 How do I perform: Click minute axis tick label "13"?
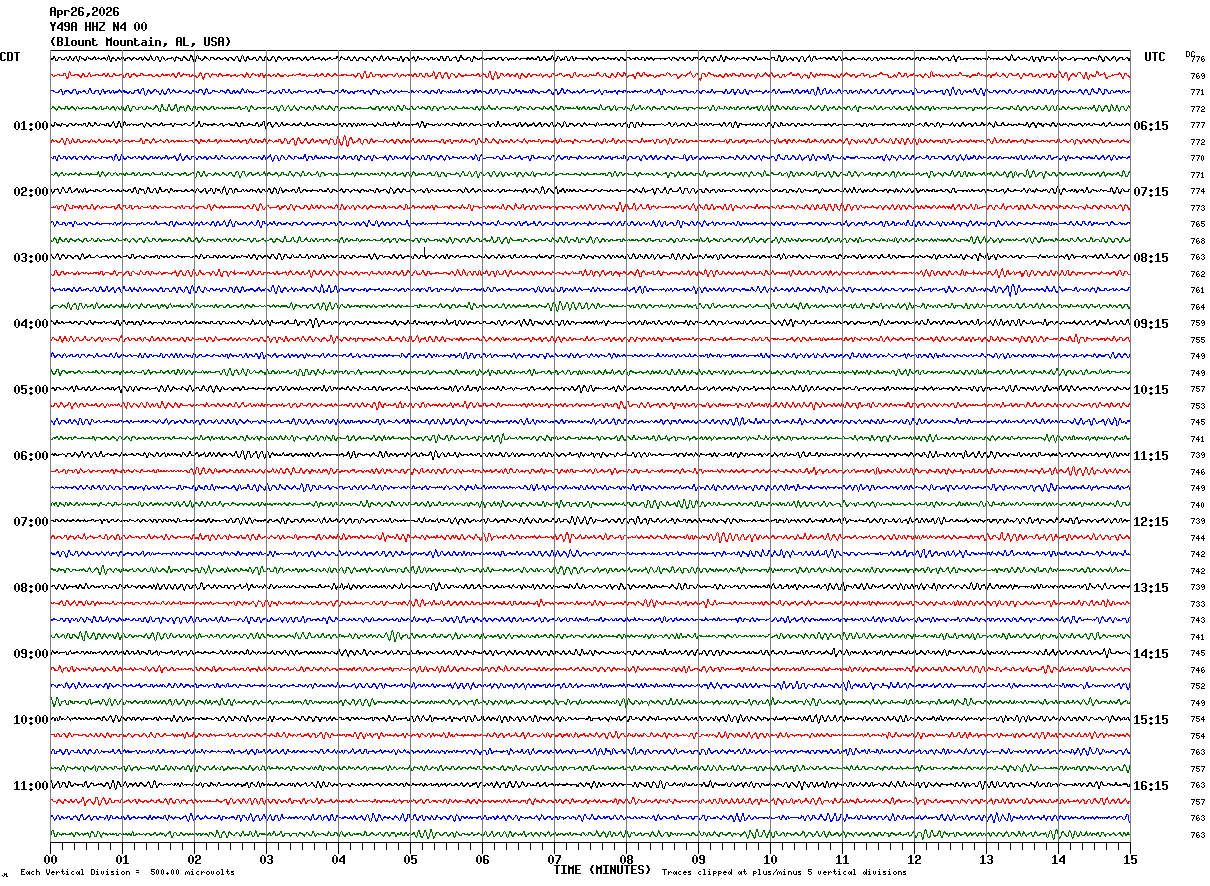[986, 859]
